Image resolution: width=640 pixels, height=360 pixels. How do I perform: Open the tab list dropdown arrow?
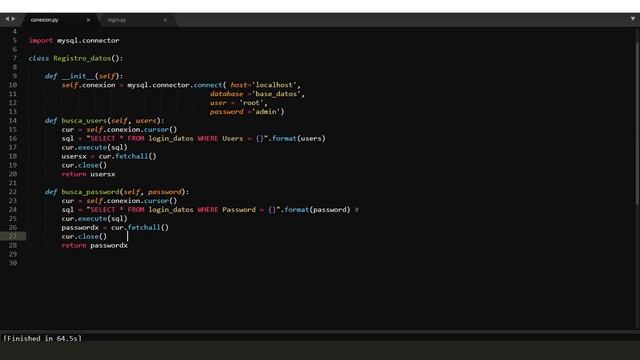tap(633, 19)
